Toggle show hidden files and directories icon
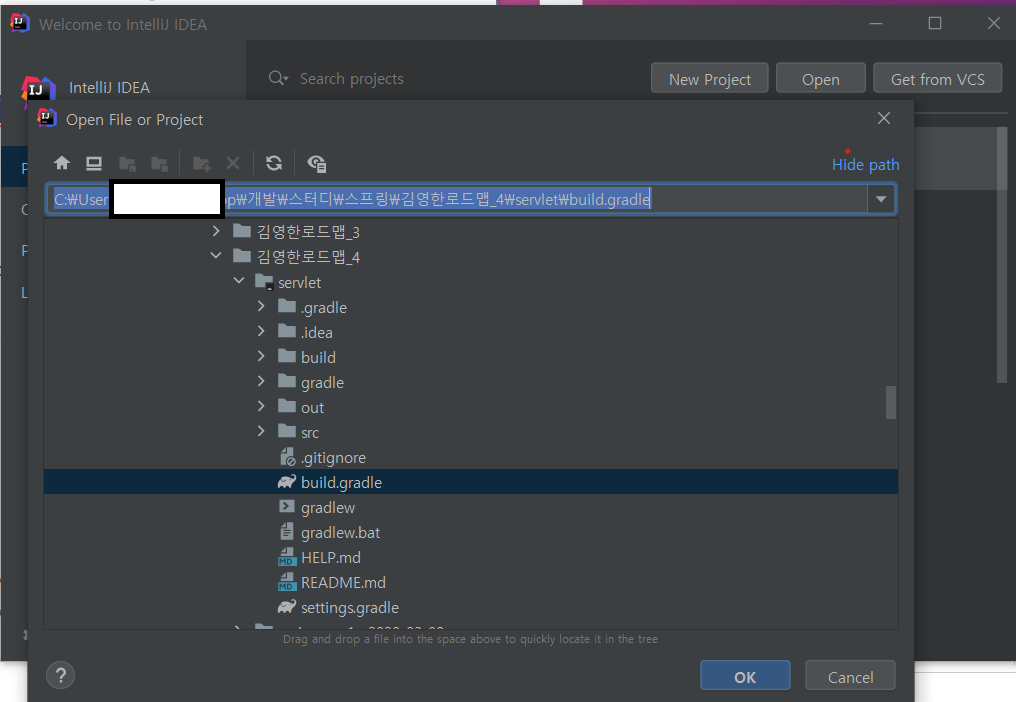The width and height of the screenshot is (1016, 702). point(317,163)
